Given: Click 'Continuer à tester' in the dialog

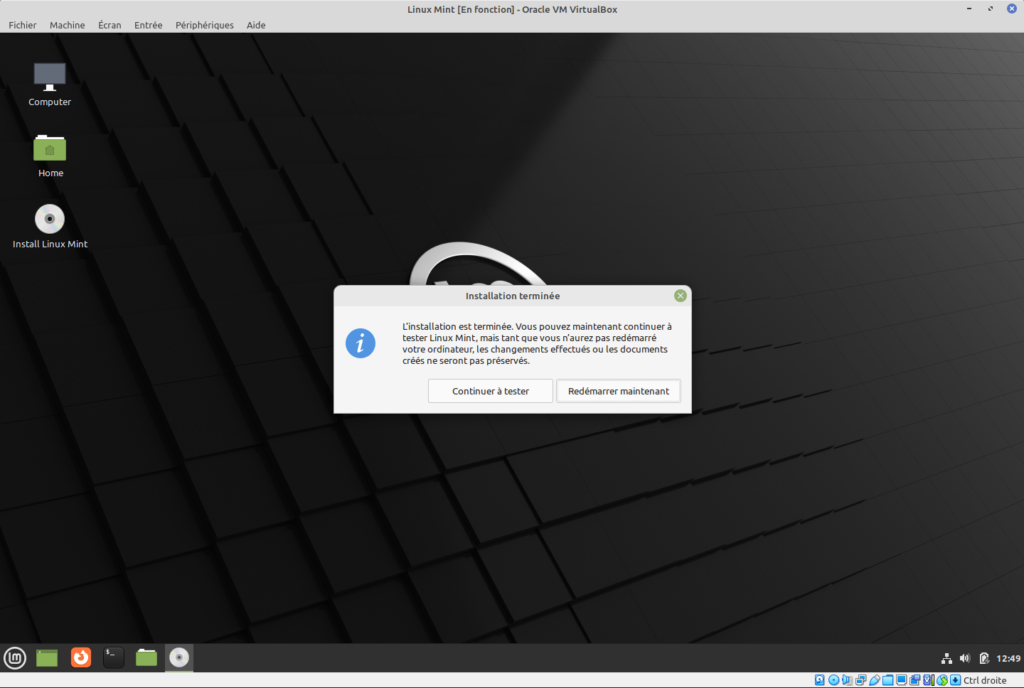Looking at the screenshot, I should tap(490, 390).
